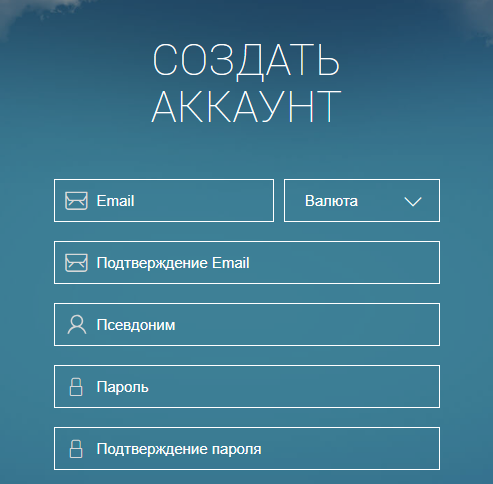493x484 pixels.
Task: Click the 'Псевдоним' placeholder text
Action: 136,325
